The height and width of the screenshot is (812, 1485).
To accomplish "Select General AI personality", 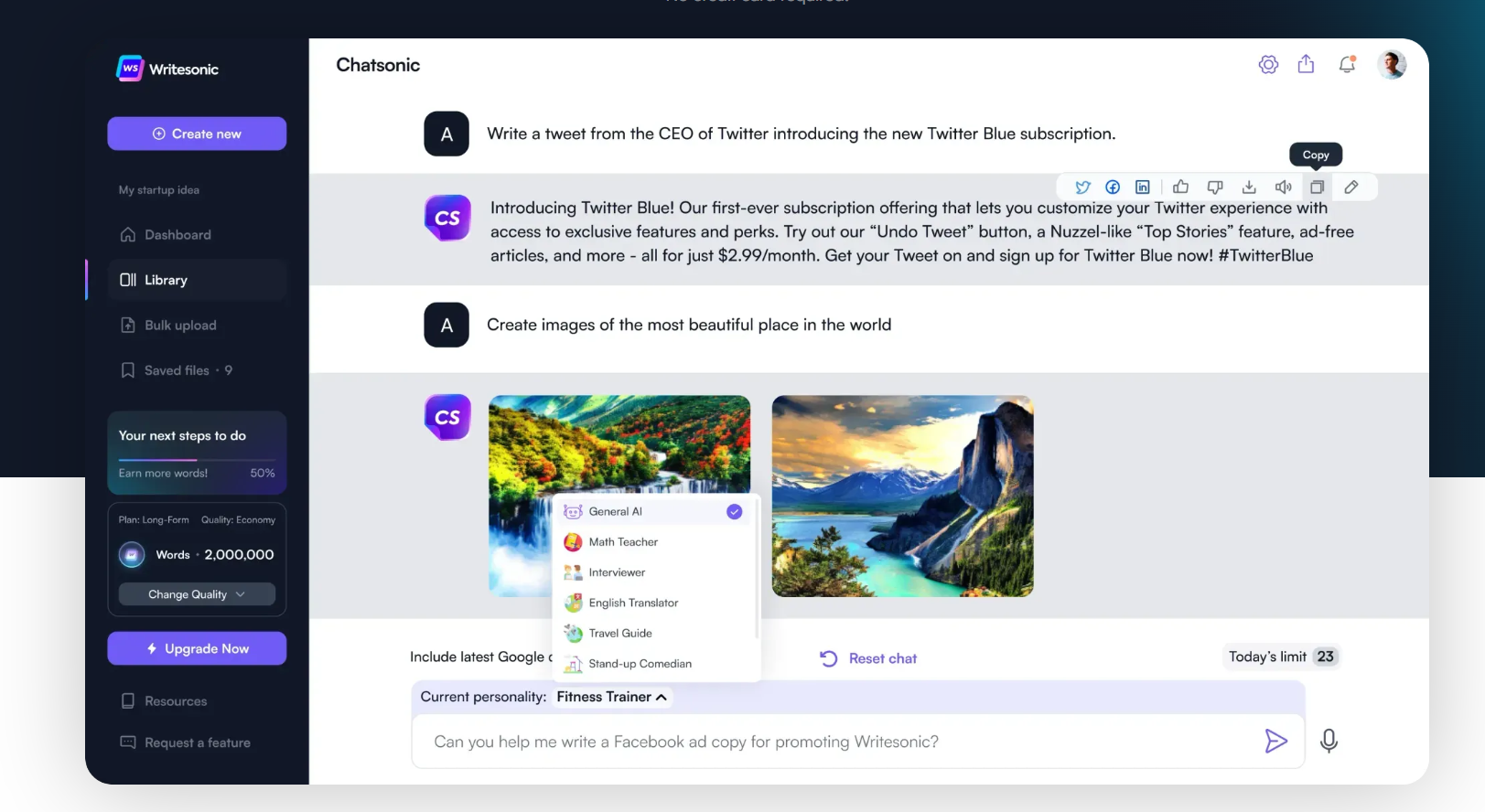I will (652, 512).
